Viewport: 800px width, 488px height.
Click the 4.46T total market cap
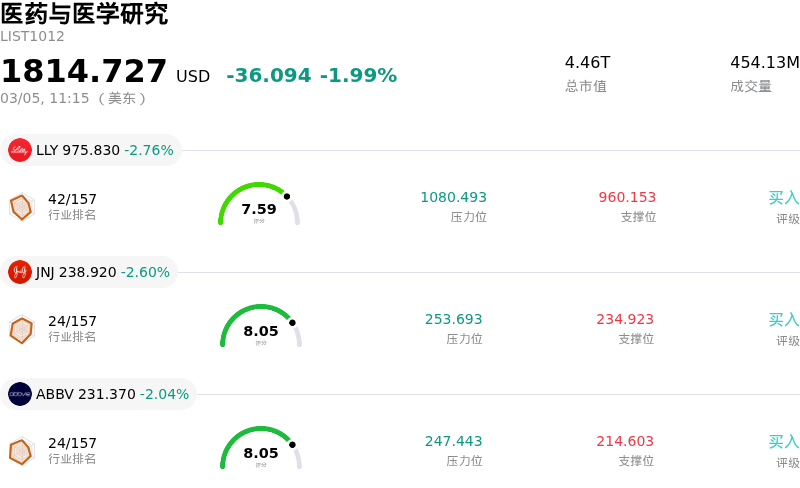point(587,63)
